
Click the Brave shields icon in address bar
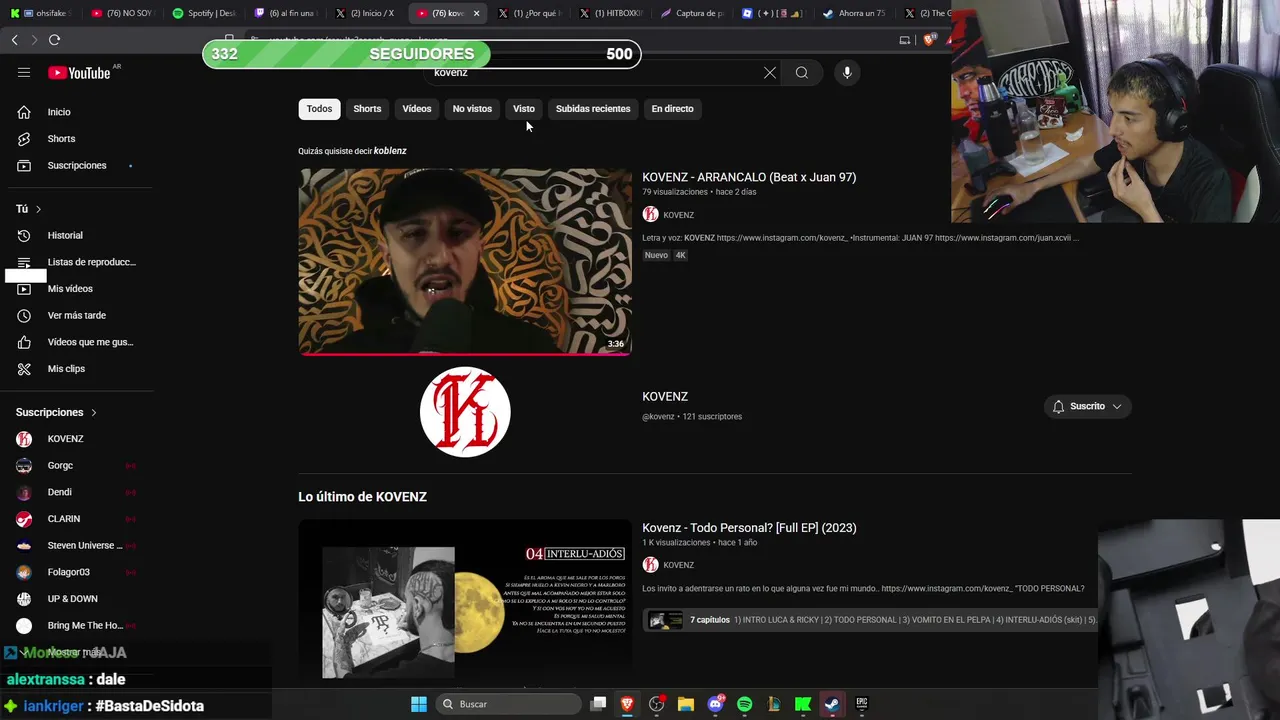coord(929,40)
